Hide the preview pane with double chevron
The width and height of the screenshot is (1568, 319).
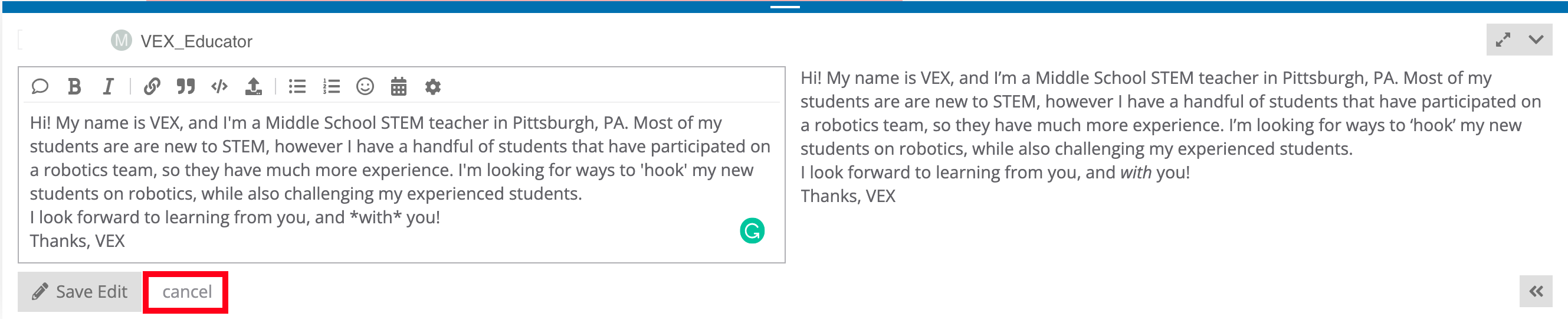click(1536, 292)
